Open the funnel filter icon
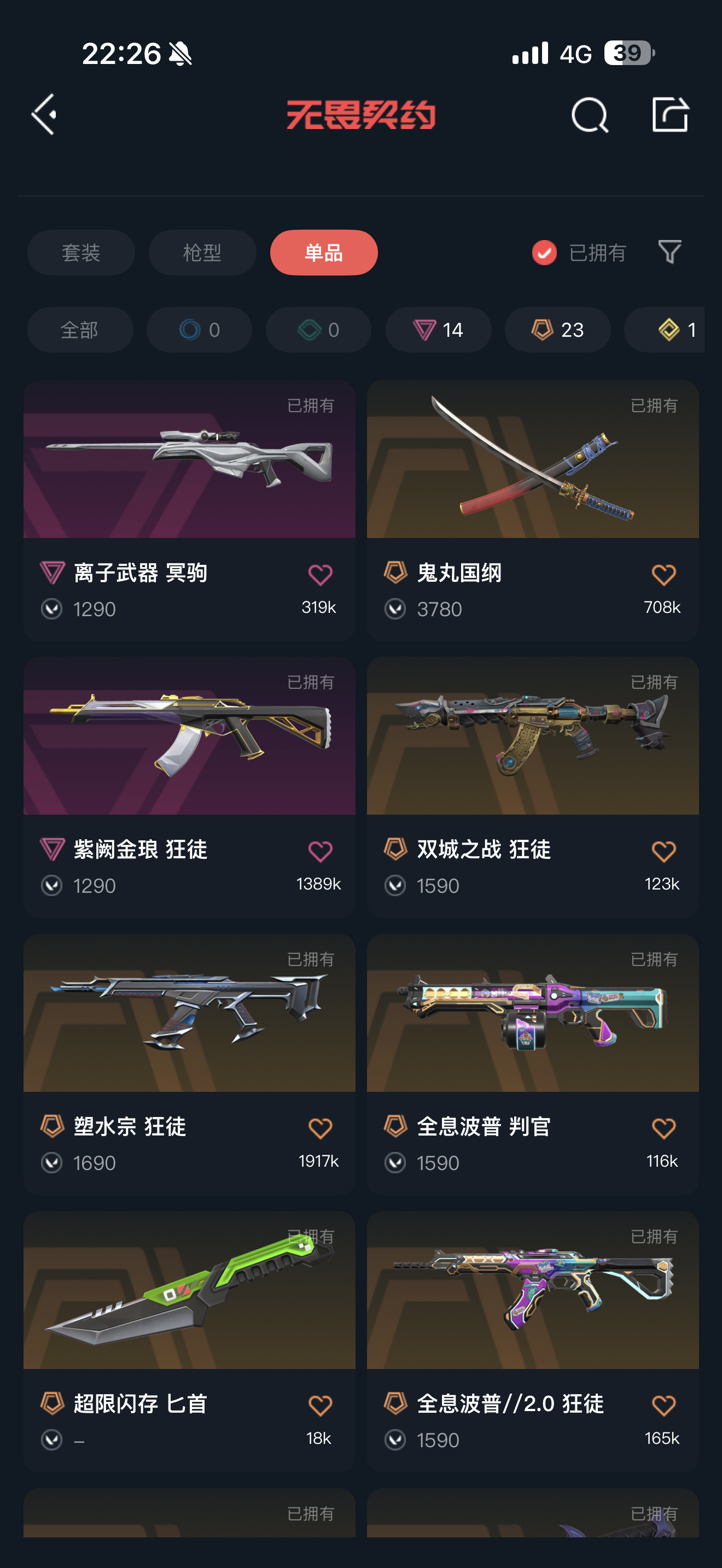Image resolution: width=722 pixels, height=1568 pixels. (x=669, y=251)
